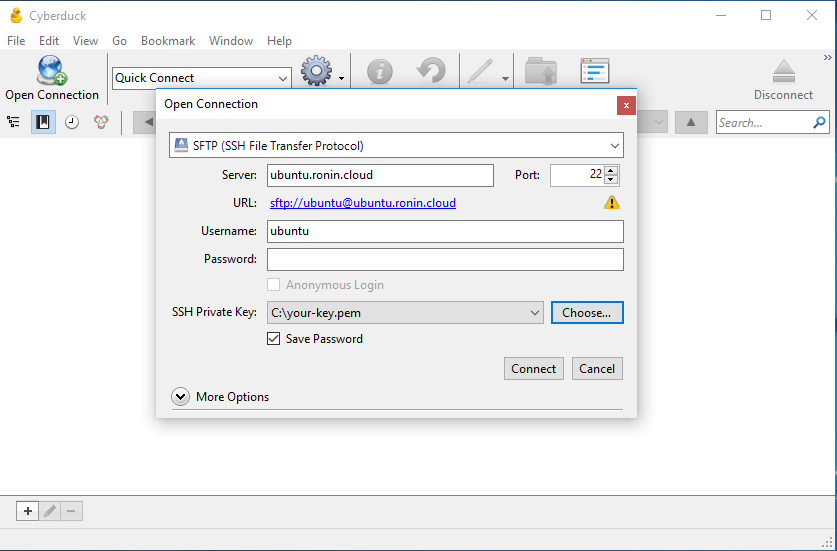Open the gear Action dropdown arrow
This screenshot has width=837, height=551.
tap(341, 79)
